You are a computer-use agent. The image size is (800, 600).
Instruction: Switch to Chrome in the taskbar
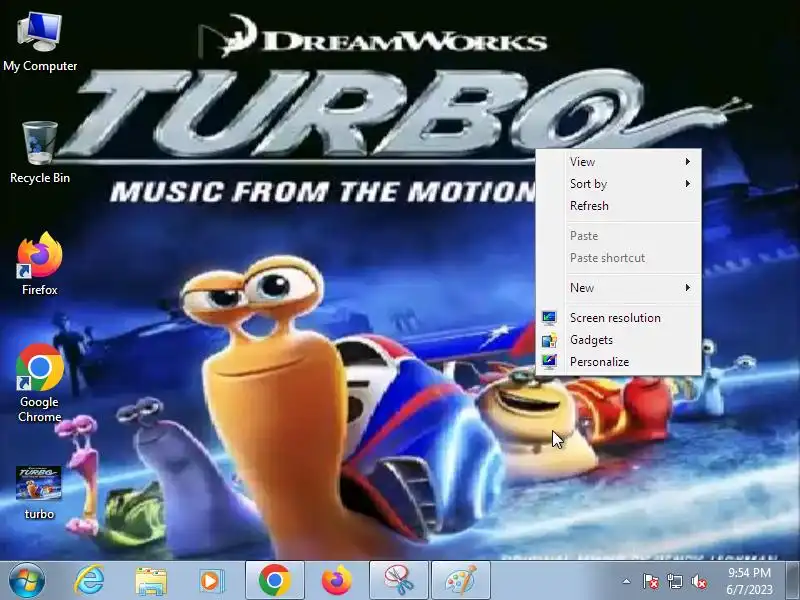[x=274, y=581]
